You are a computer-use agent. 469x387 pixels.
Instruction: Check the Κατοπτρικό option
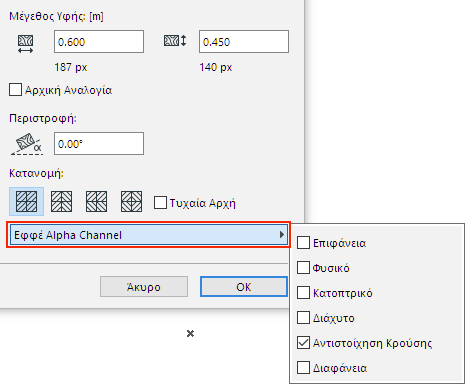click(303, 293)
